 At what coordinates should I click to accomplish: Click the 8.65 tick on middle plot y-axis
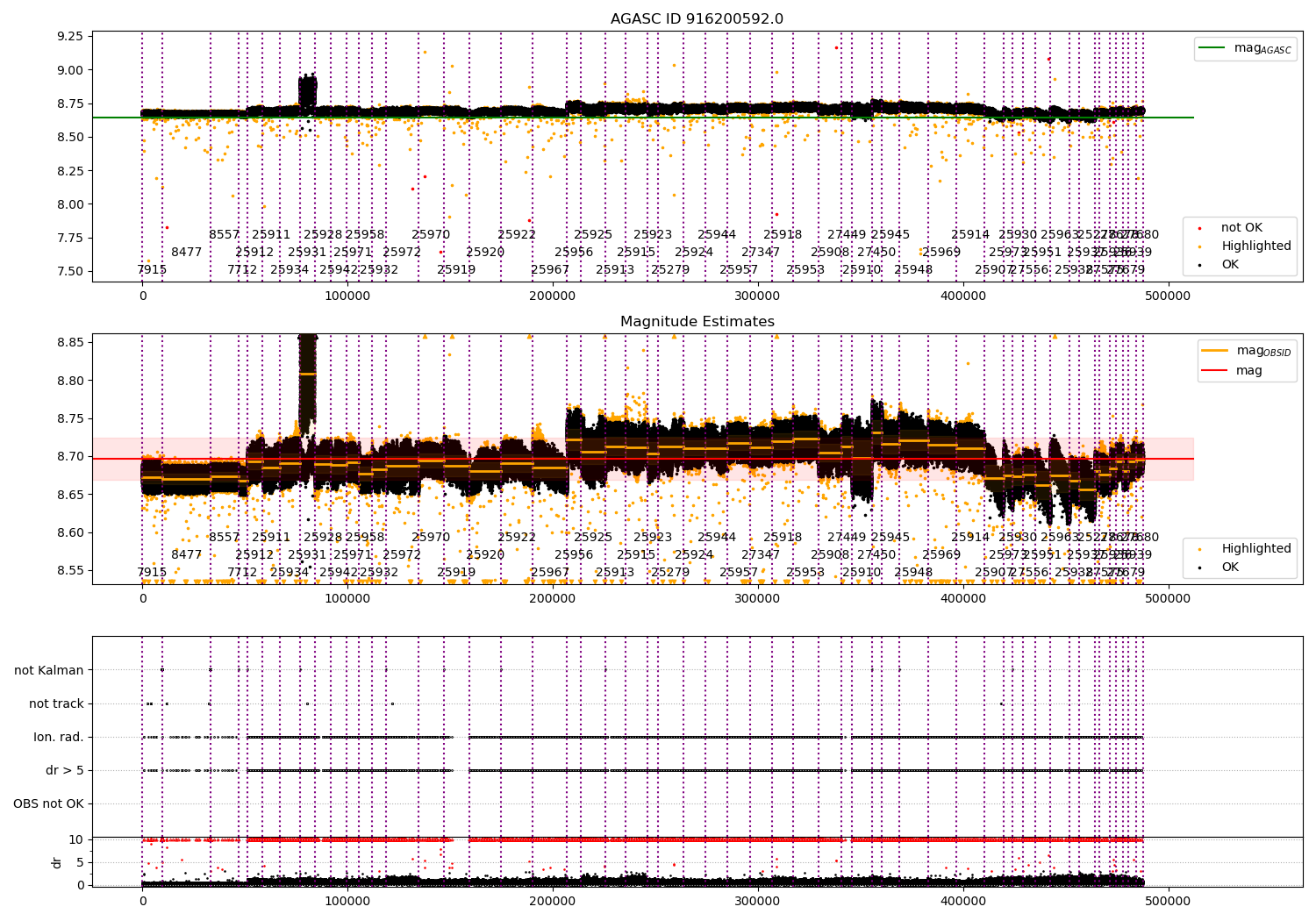tap(69, 495)
